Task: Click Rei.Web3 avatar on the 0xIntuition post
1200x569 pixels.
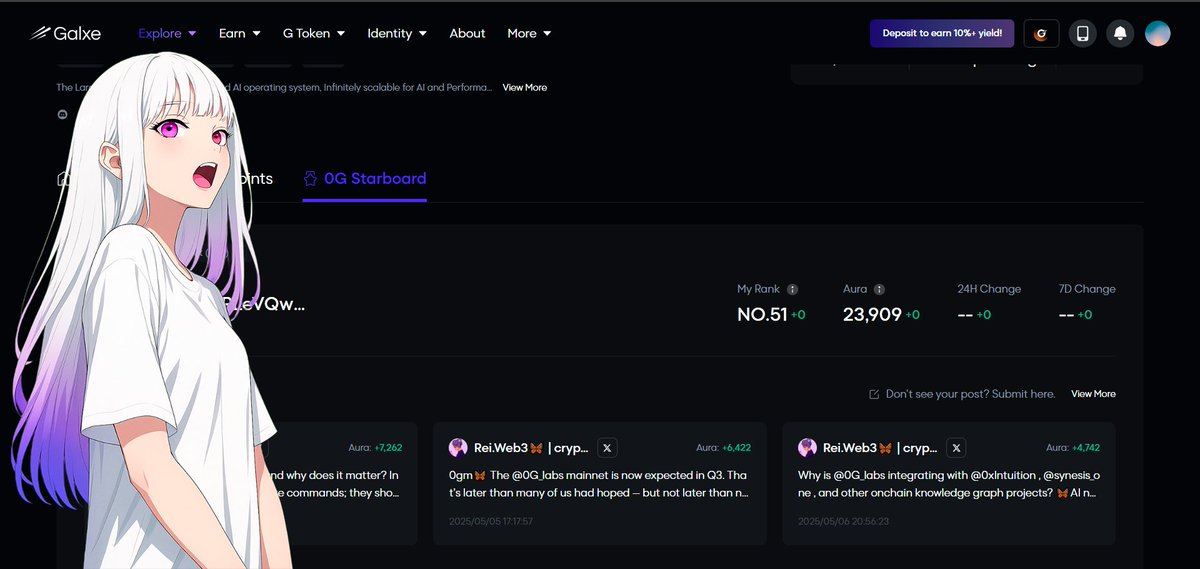Action: (x=807, y=448)
